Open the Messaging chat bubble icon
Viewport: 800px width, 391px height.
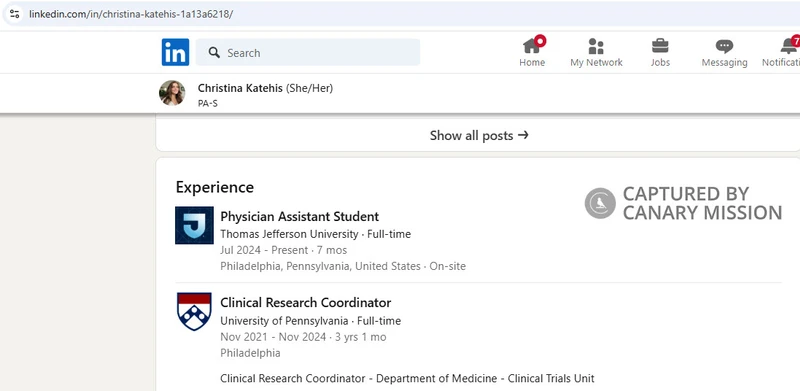click(x=724, y=46)
